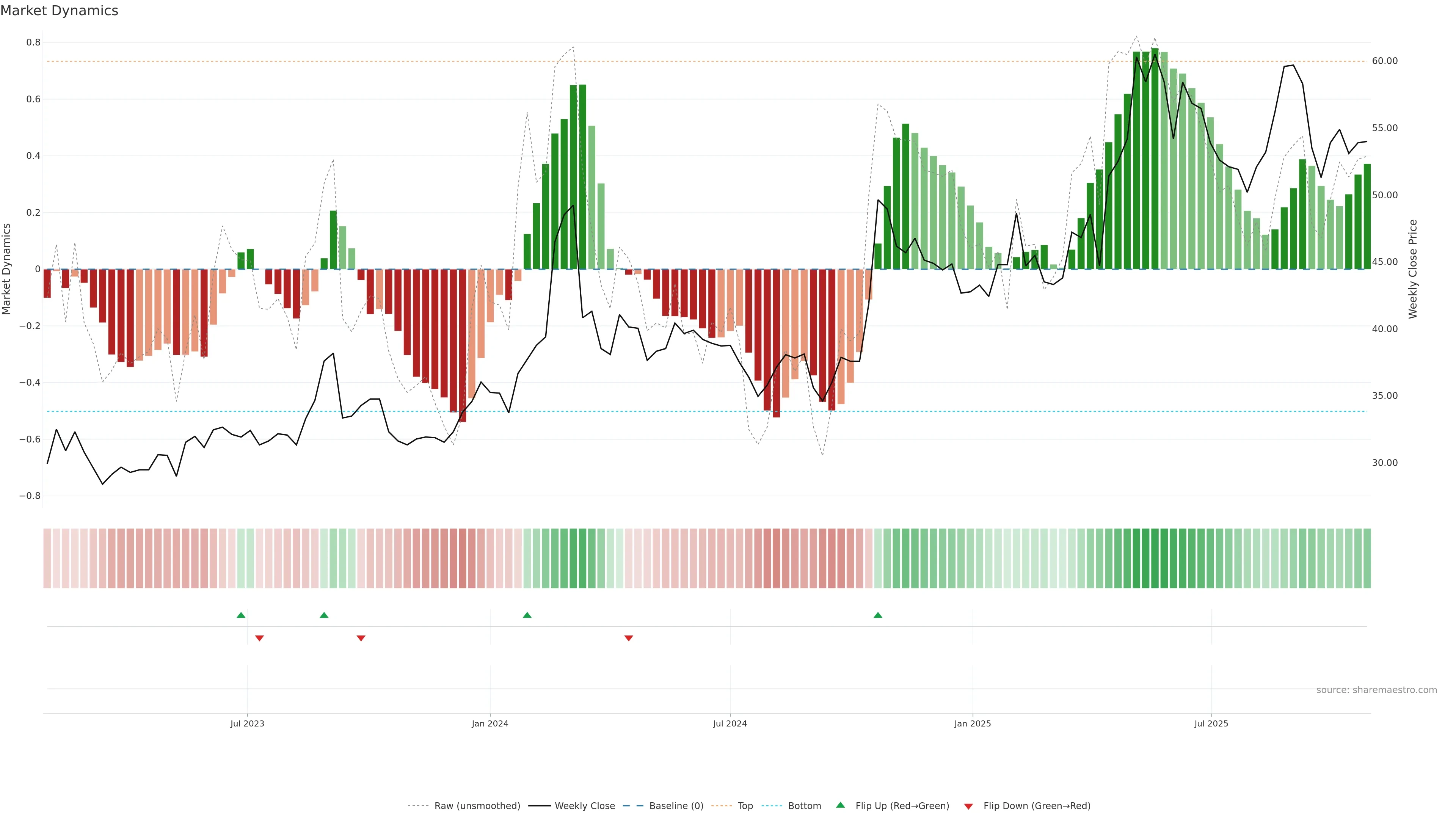Click the 60.00 price axis tick label
Screen dimensions: 1456x819
1384,61
